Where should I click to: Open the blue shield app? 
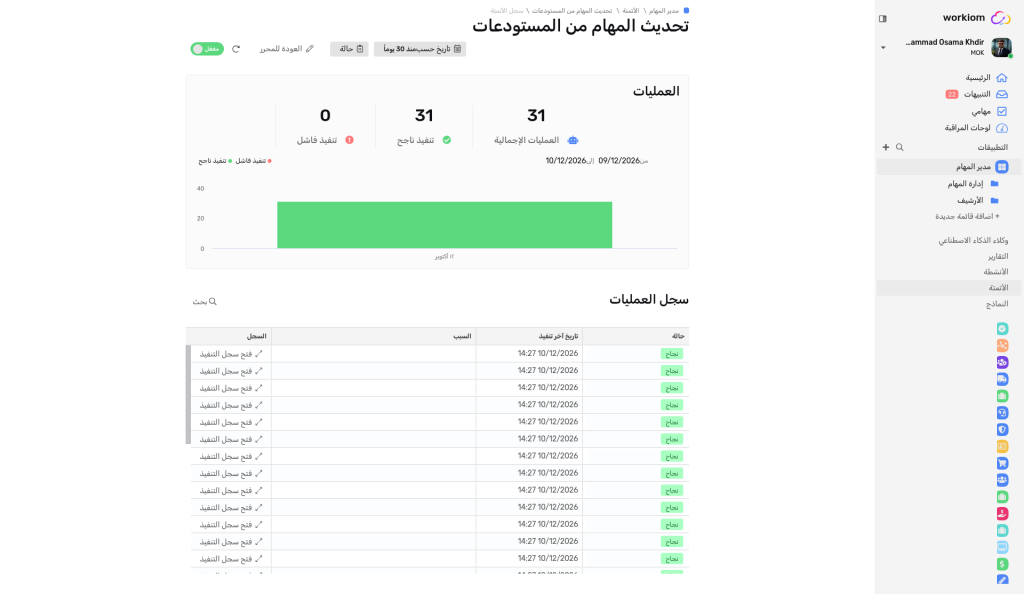1002,430
